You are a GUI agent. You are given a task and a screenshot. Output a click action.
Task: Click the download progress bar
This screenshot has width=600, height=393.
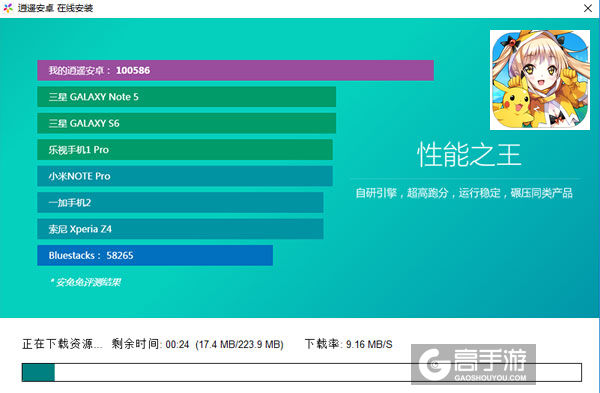coord(302,372)
